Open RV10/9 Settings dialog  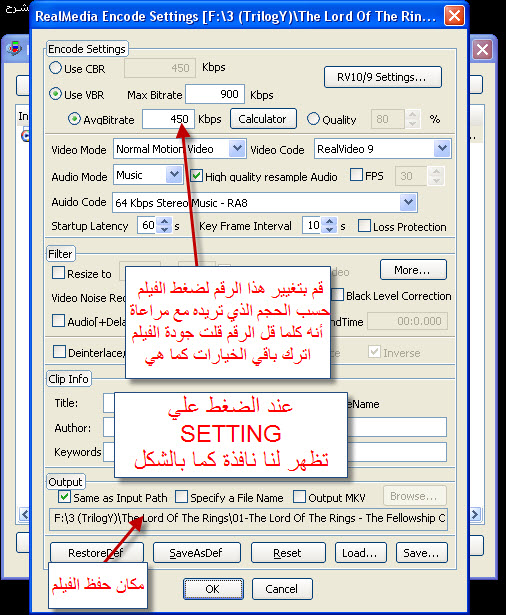point(383,77)
